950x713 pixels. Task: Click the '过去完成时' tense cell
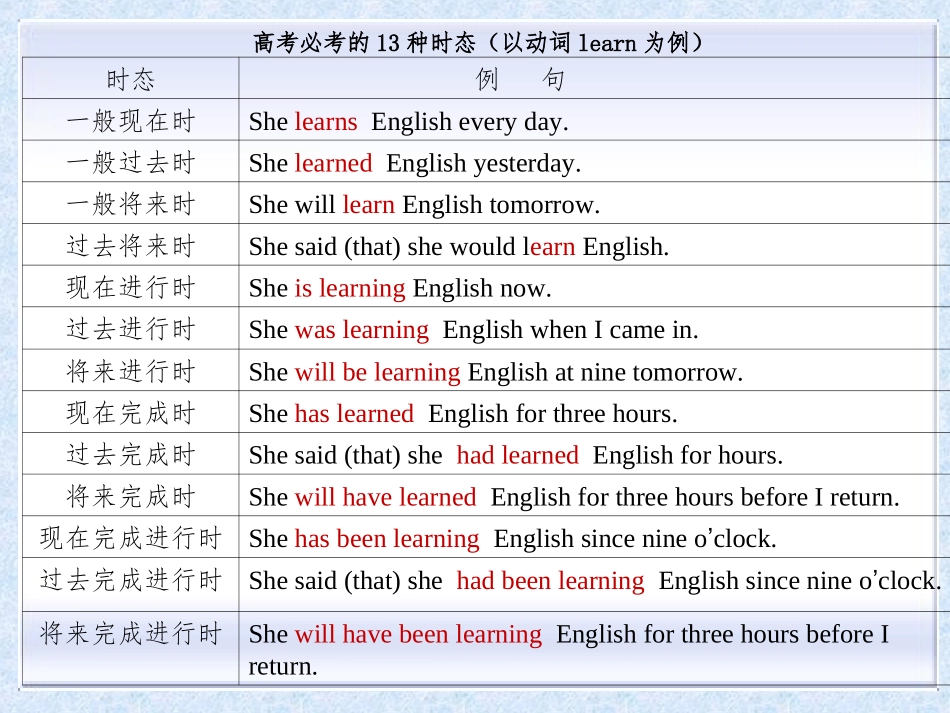pyautogui.click(x=131, y=454)
